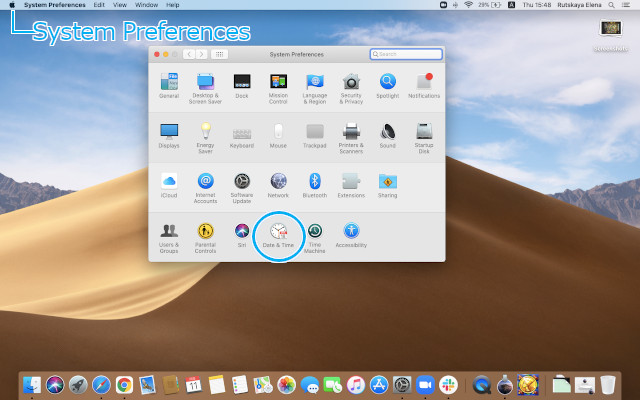Open the Siri preference pane

click(242, 235)
